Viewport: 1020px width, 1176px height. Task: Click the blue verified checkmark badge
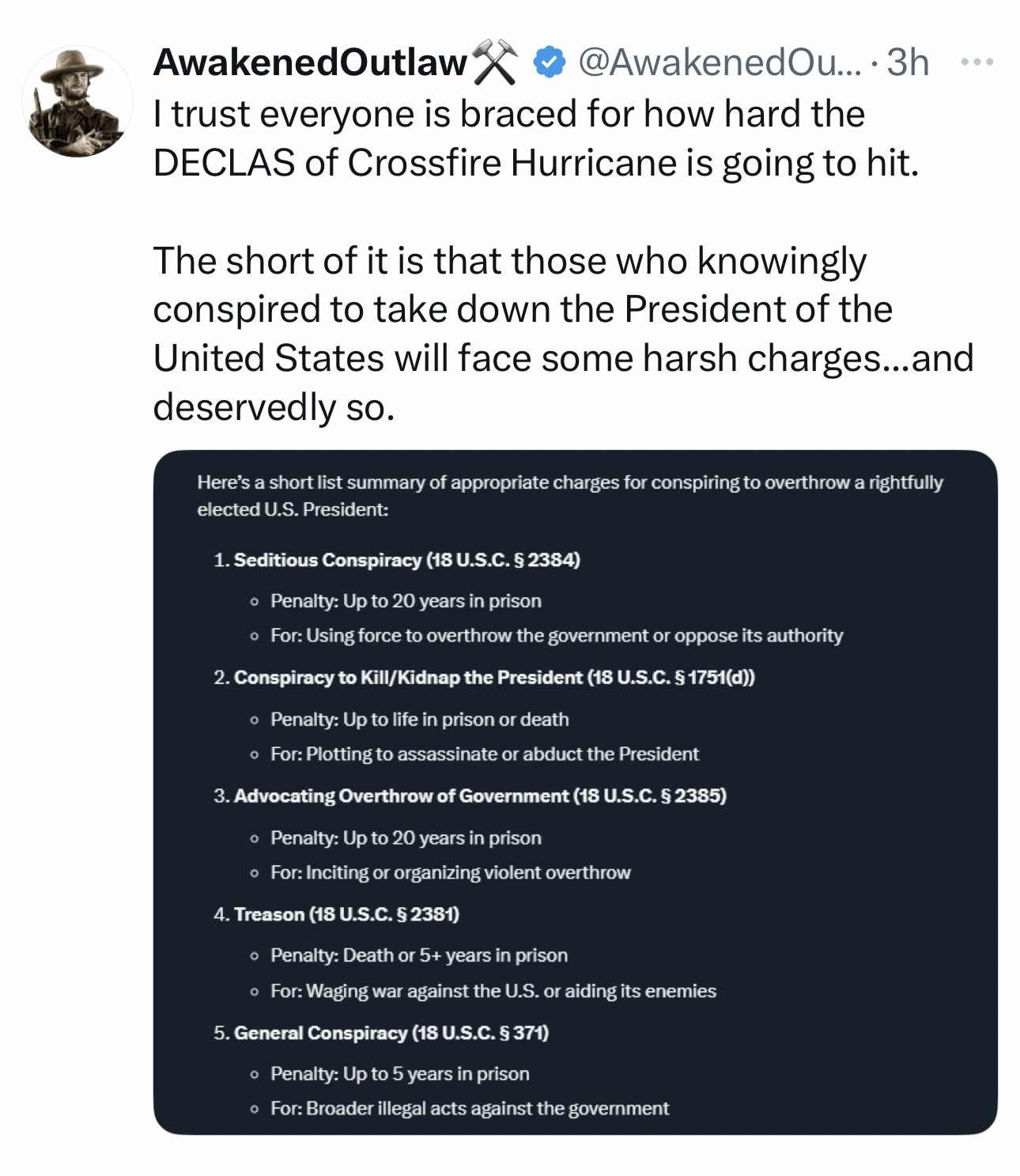coord(549,62)
